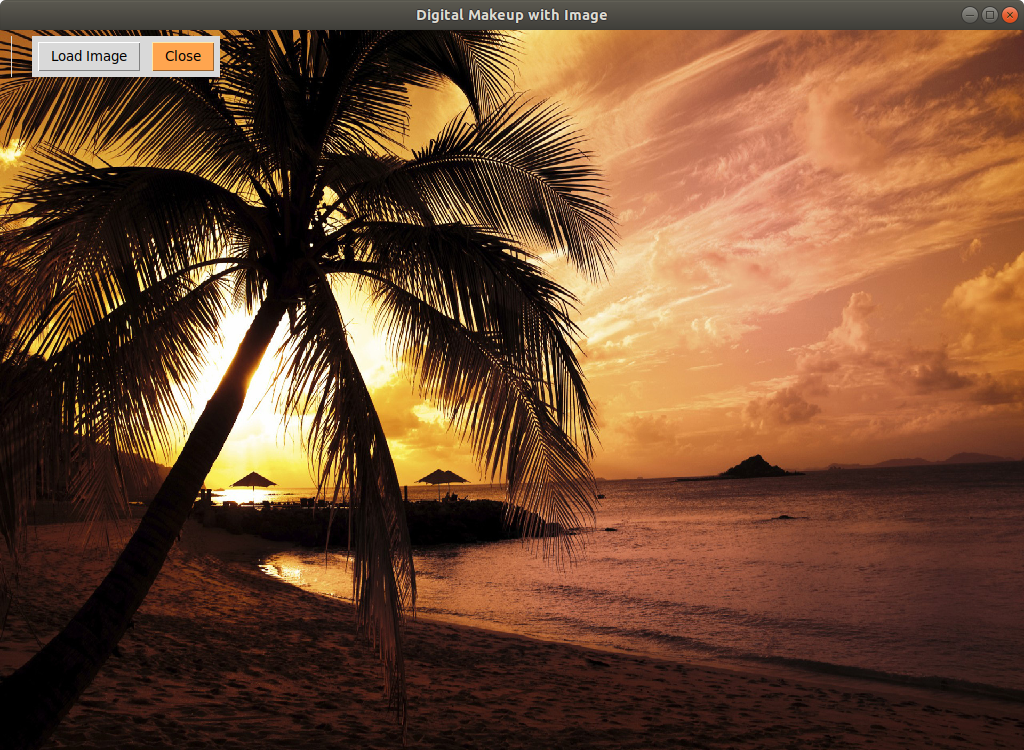
Task: Minimize the Digital Makeup window
Action: pyautogui.click(x=969, y=14)
